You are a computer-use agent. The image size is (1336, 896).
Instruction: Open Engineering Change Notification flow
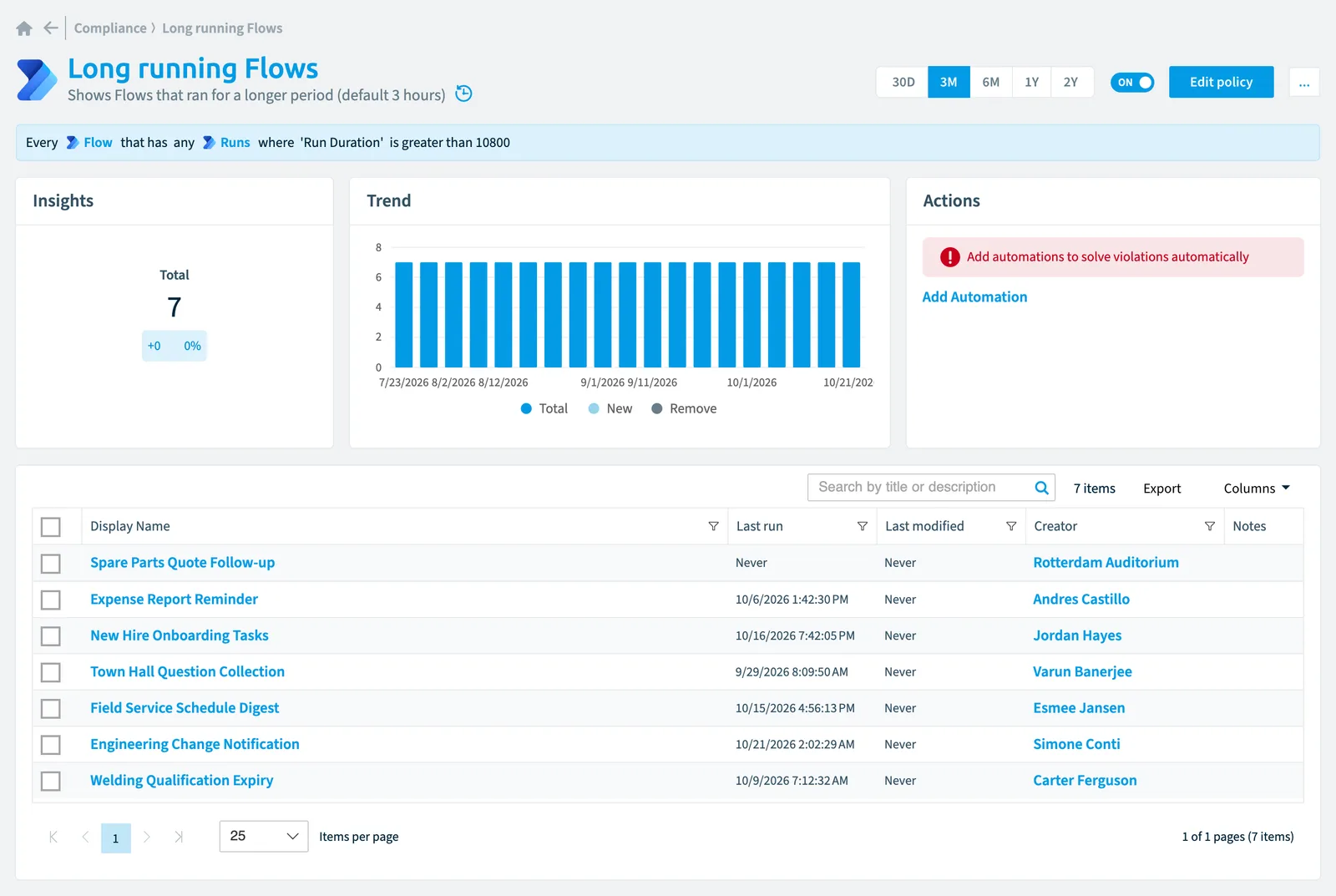(195, 744)
